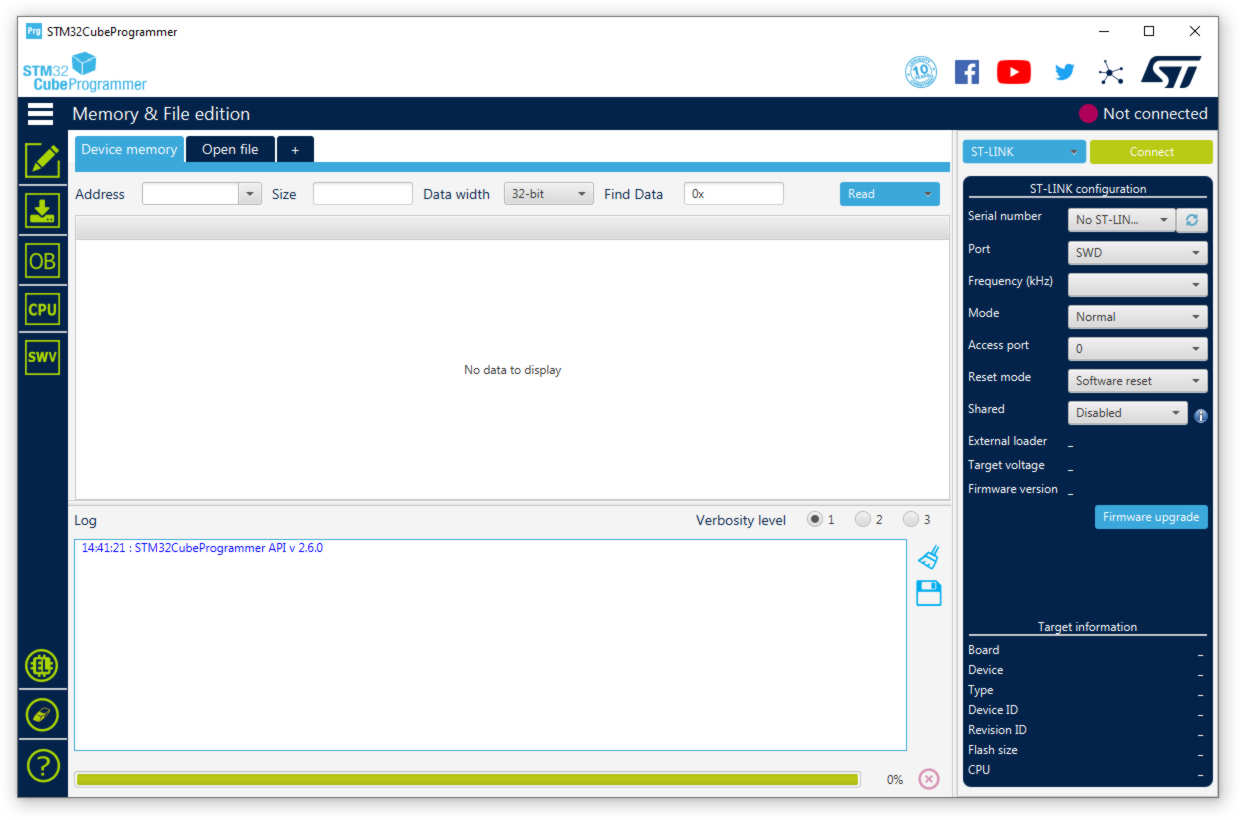This screenshot has width=1240, height=820.
Task: Open the Shared Disabled dropdown
Action: 1128,413
